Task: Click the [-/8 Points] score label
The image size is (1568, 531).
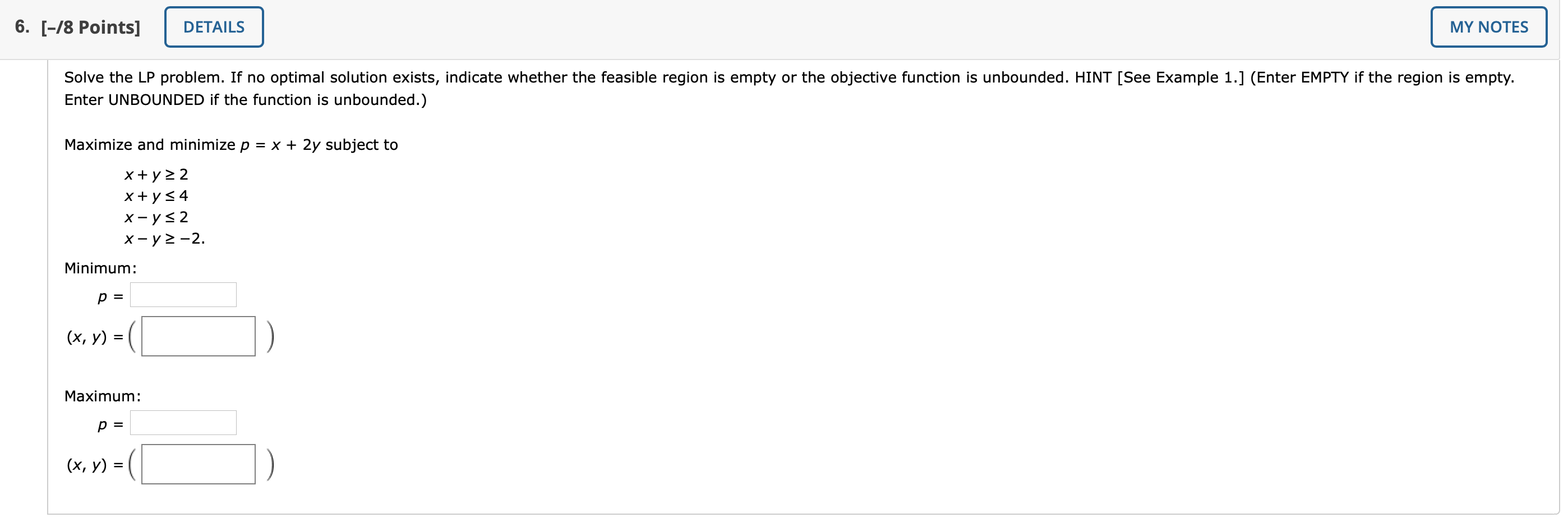Action: click(x=90, y=27)
